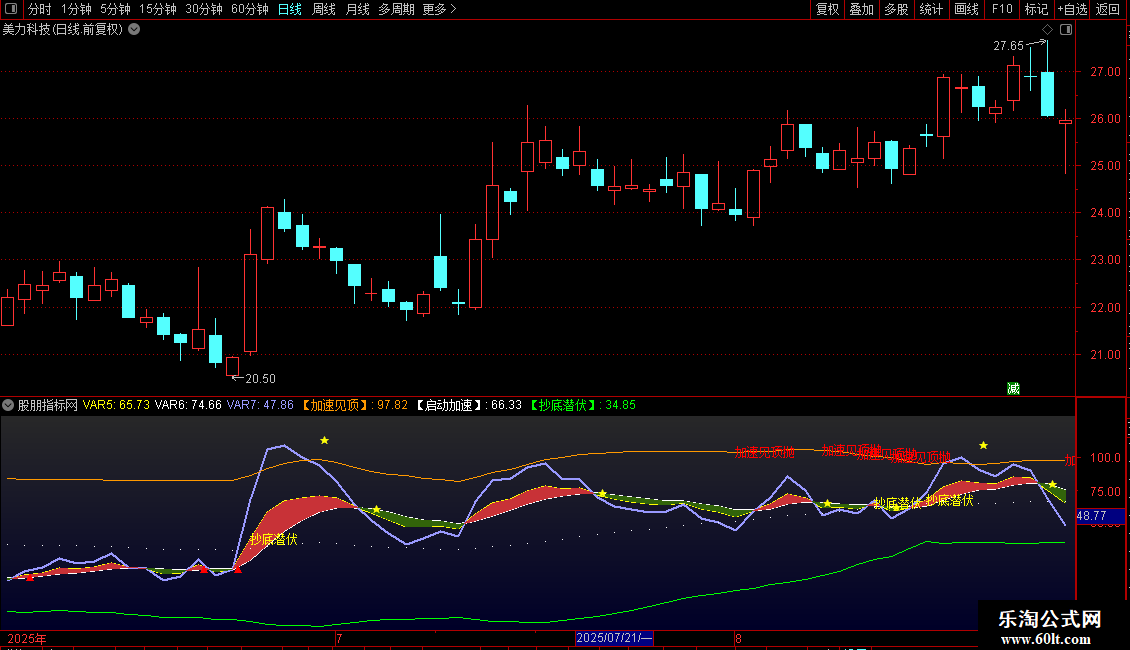The width and height of the screenshot is (1130, 650).
Task: Expand the 更多 periods list
Action: pyautogui.click(x=439, y=9)
